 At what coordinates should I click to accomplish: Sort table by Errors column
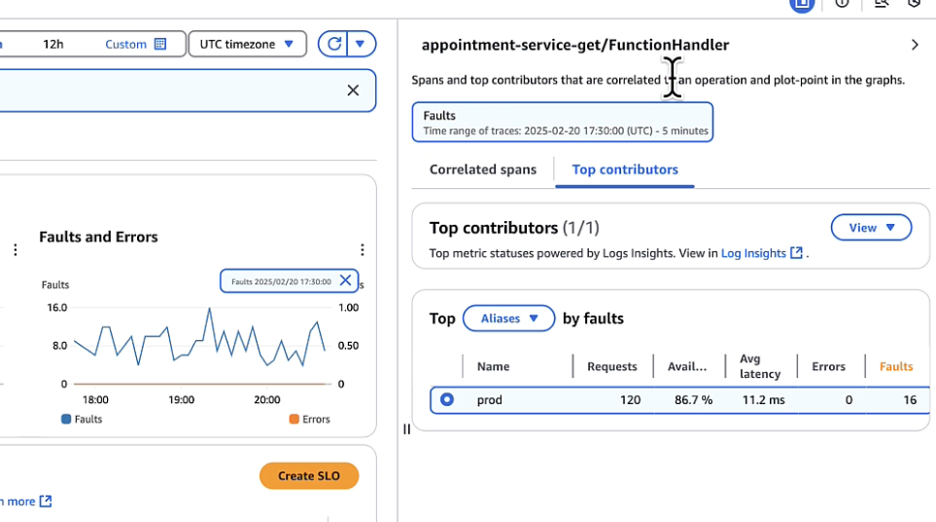(828, 367)
